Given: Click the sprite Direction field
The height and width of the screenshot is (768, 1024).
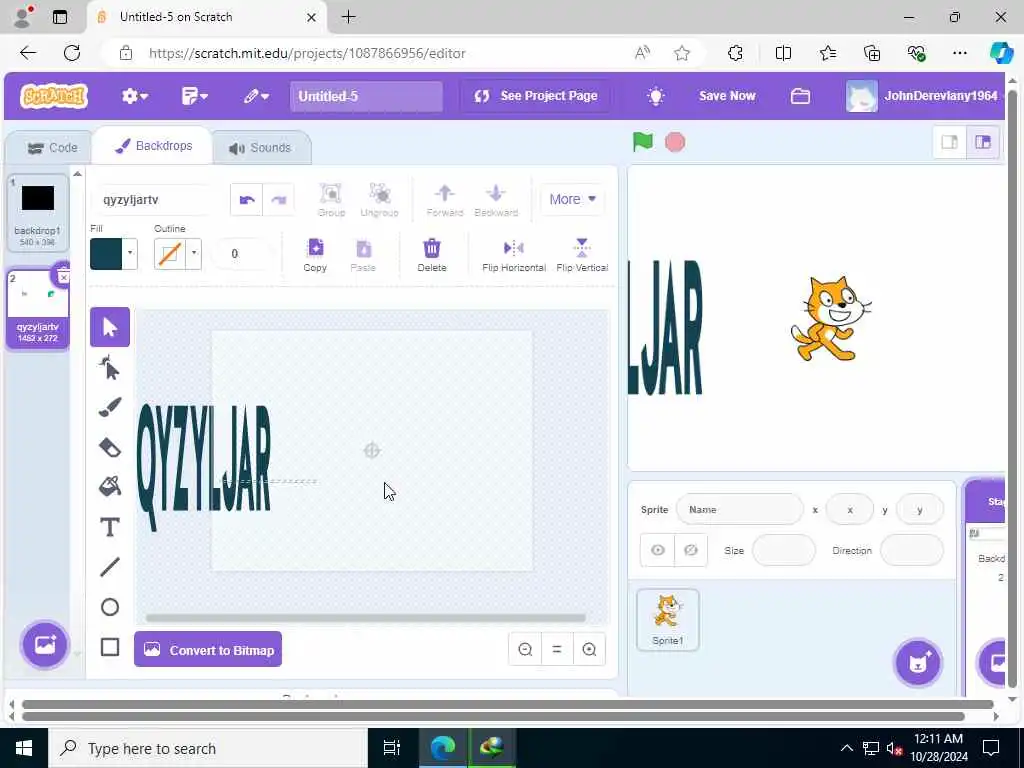Looking at the screenshot, I should 912,550.
